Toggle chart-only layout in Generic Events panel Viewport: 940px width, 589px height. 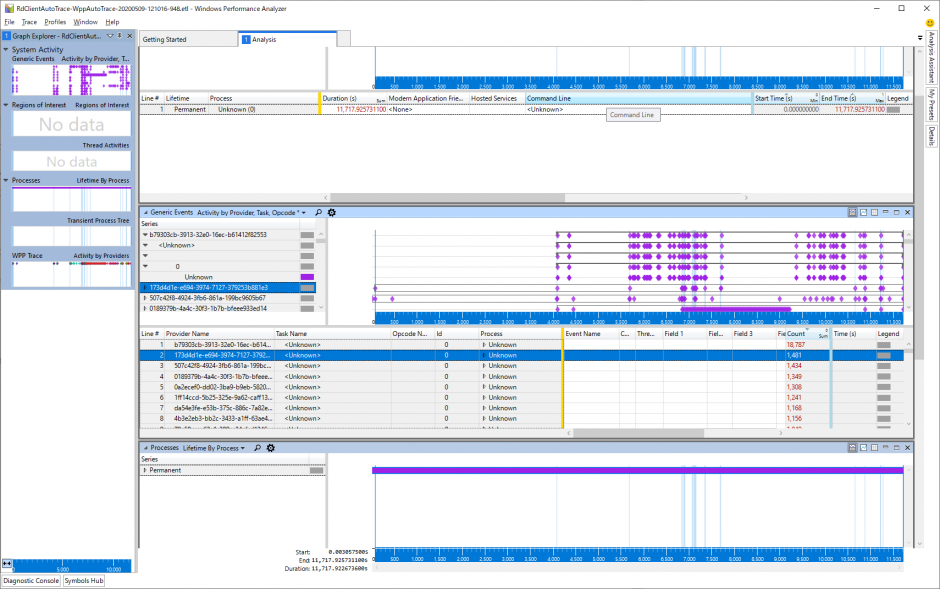click(863, 212)
